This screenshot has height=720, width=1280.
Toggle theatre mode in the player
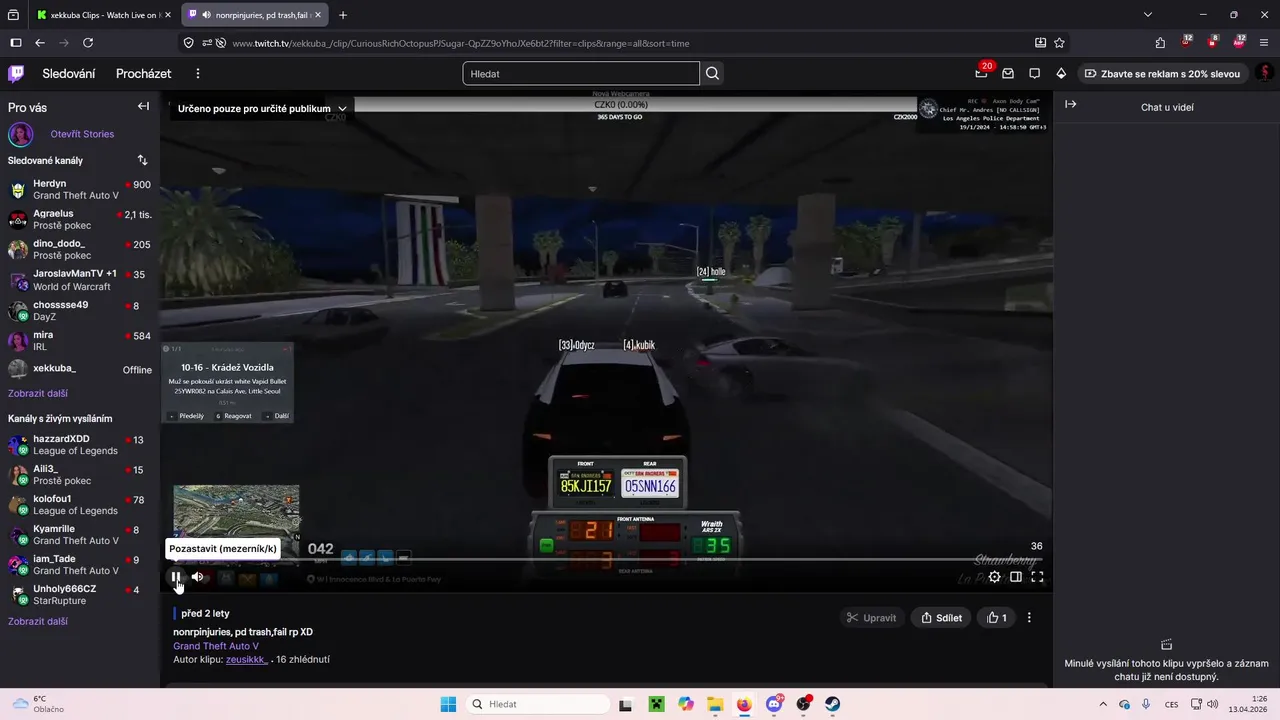tap(1016, 576)
